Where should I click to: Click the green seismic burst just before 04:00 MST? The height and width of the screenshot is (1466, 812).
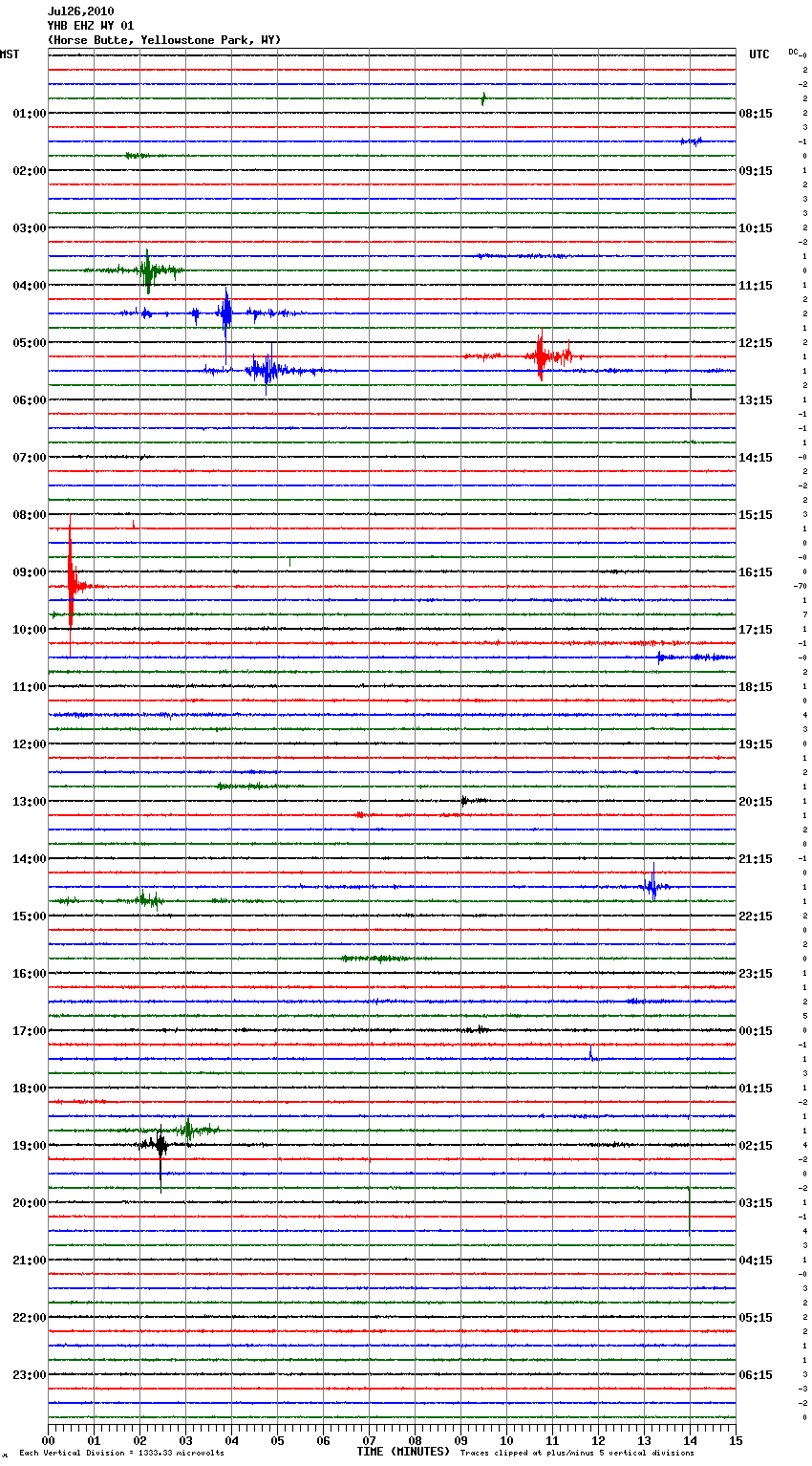tap(147, 270)
